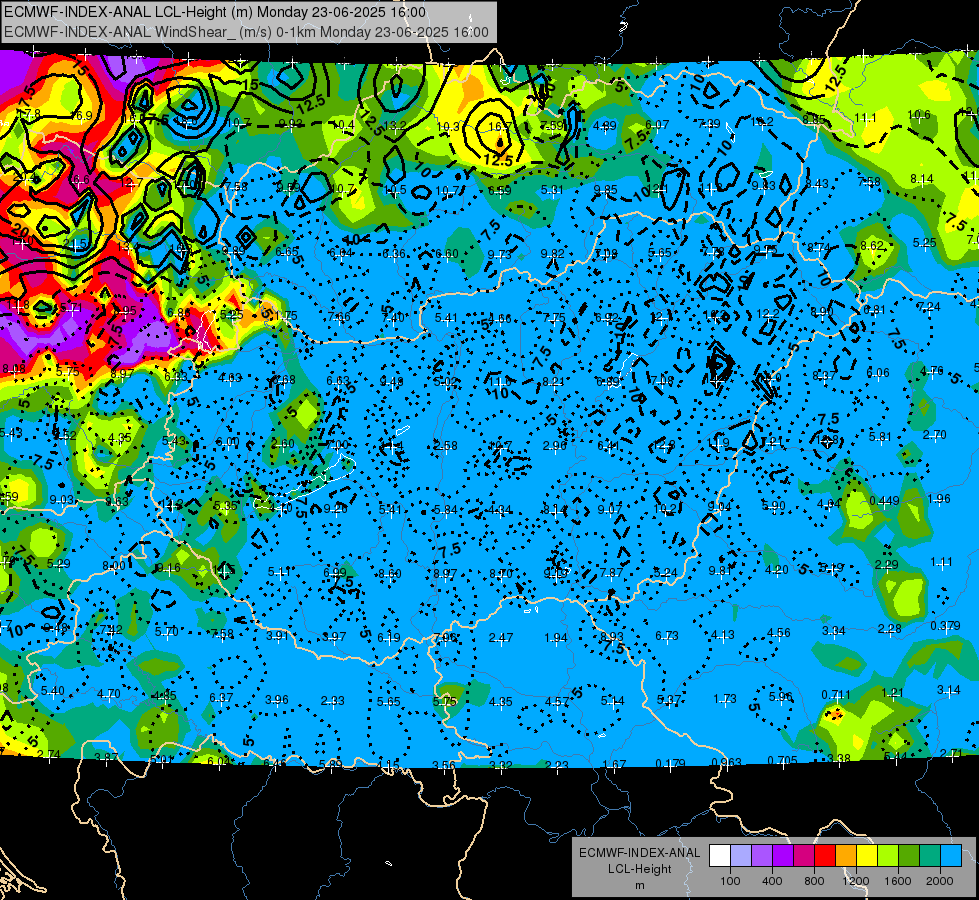
Task: Click the grid point value '2.47'
Action: (x=501, y=637)
